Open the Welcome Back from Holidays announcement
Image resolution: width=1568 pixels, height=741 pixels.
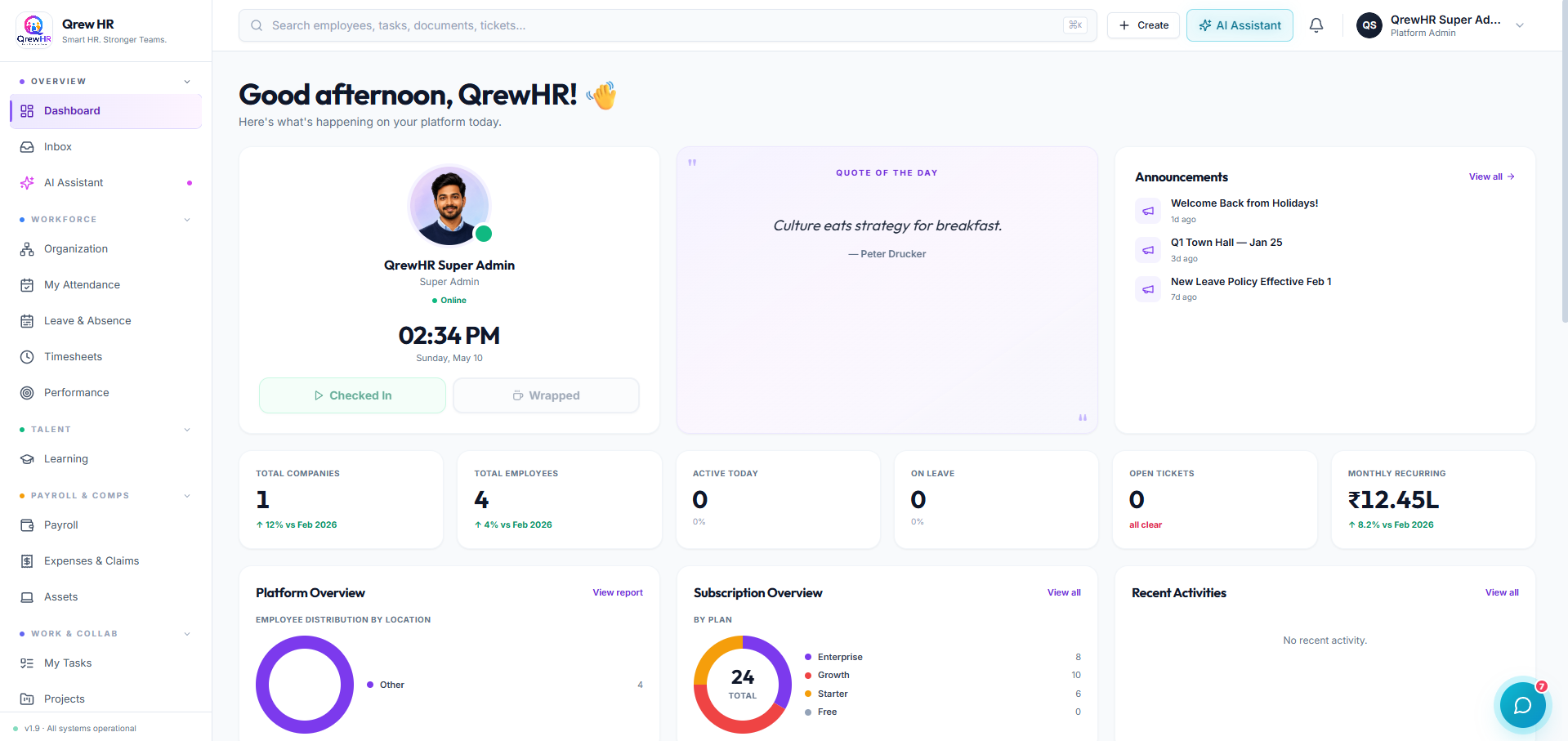tap(1244, 203)
